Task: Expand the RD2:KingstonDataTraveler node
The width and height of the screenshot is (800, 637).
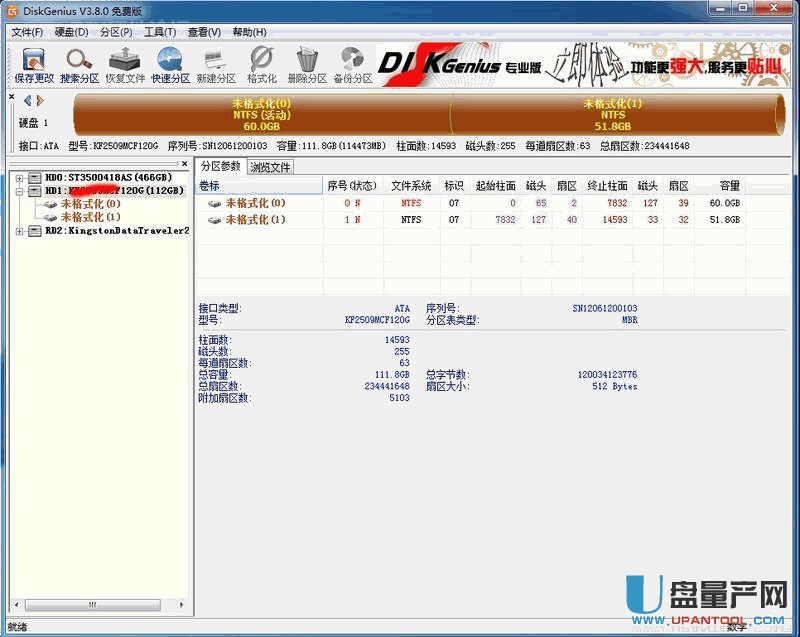Action: tap(21, 230)
